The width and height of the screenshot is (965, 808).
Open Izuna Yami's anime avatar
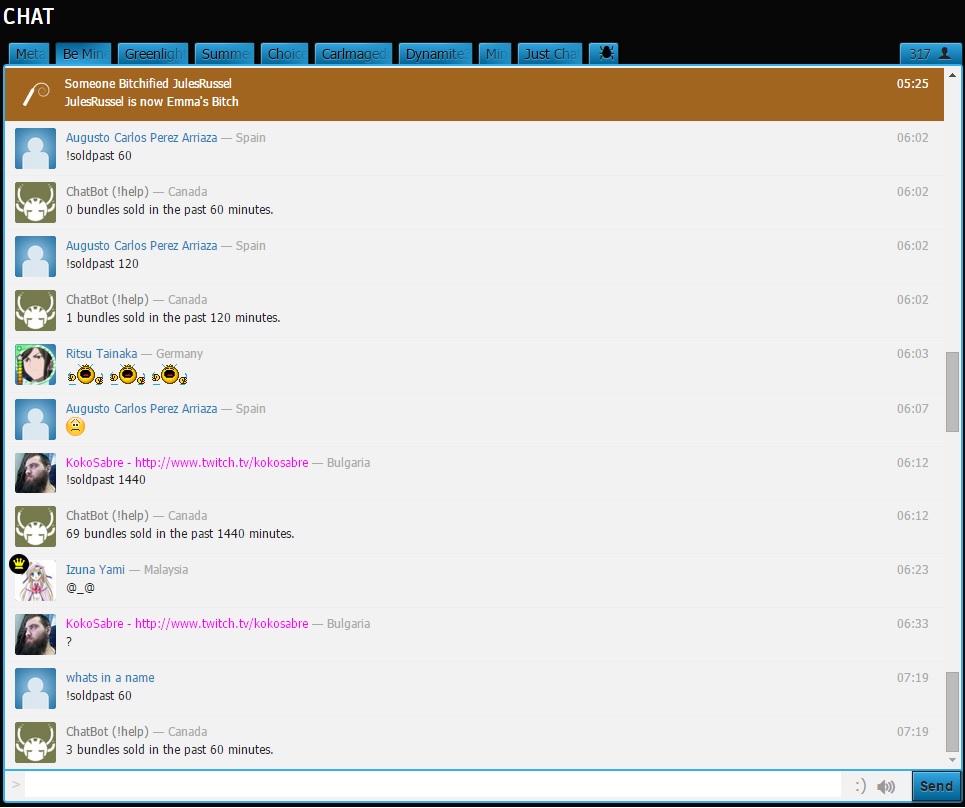coord(37,581)
